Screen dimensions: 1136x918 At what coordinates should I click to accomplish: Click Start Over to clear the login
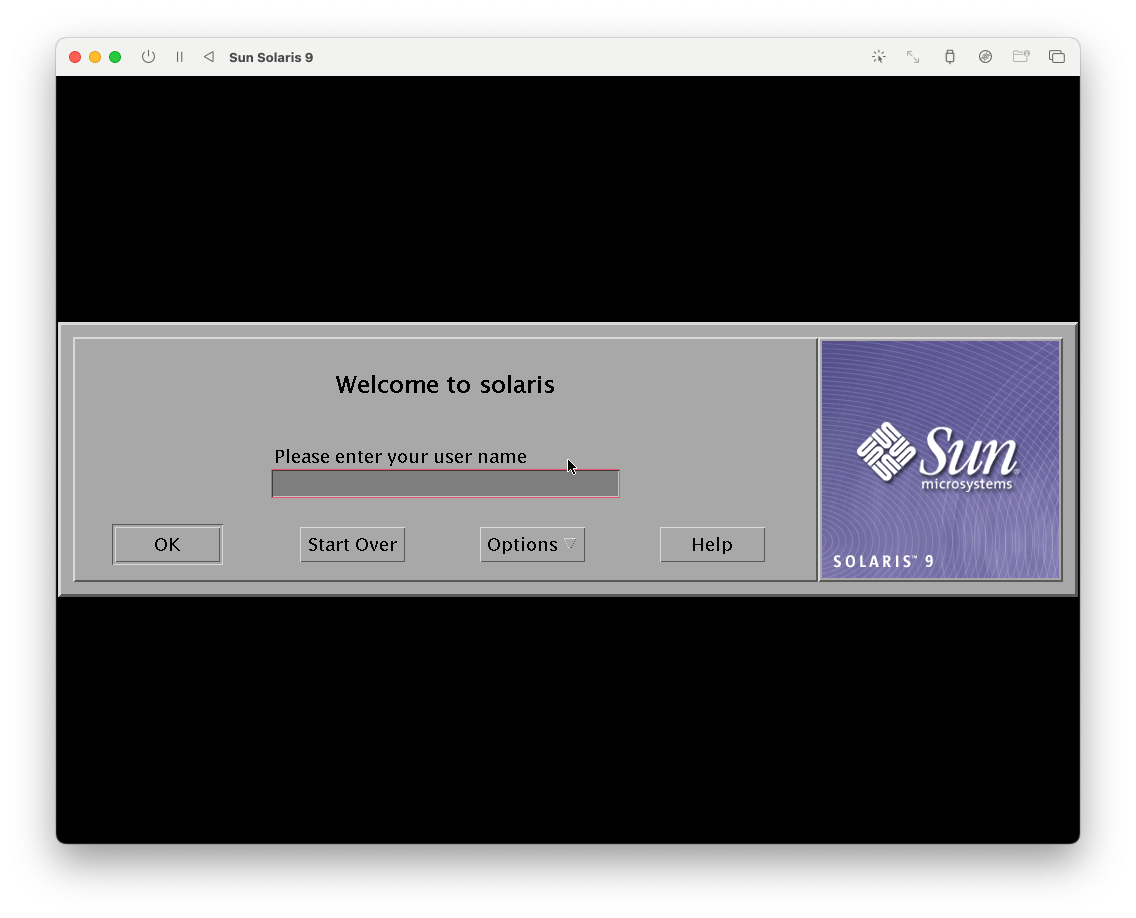click(x=352, y=544)
